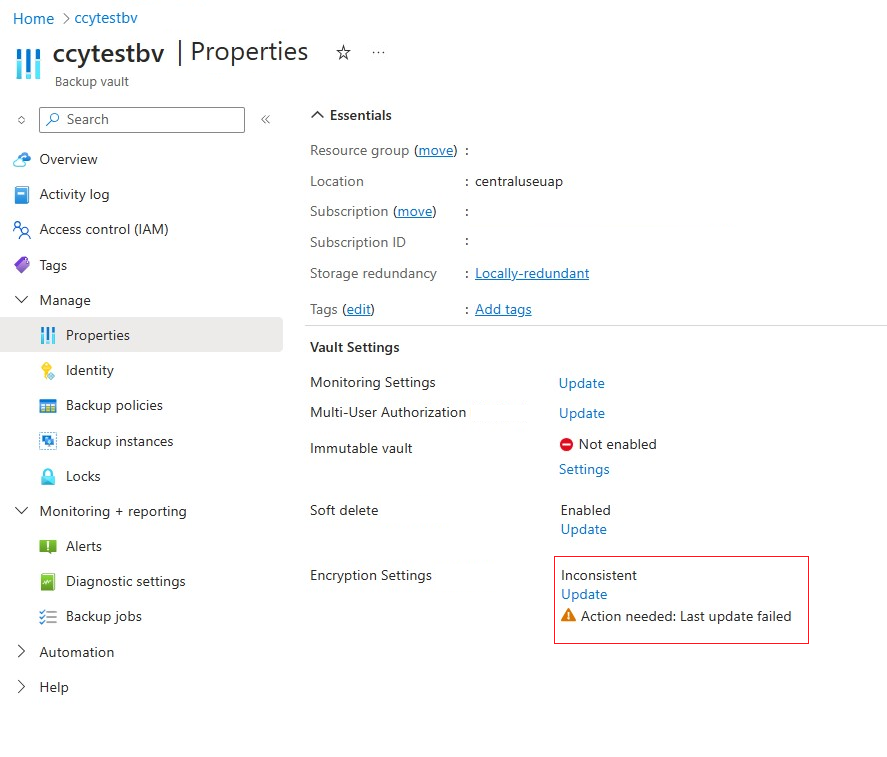
Task: Favorite the vault with the star icon
Action: point(343,53)
